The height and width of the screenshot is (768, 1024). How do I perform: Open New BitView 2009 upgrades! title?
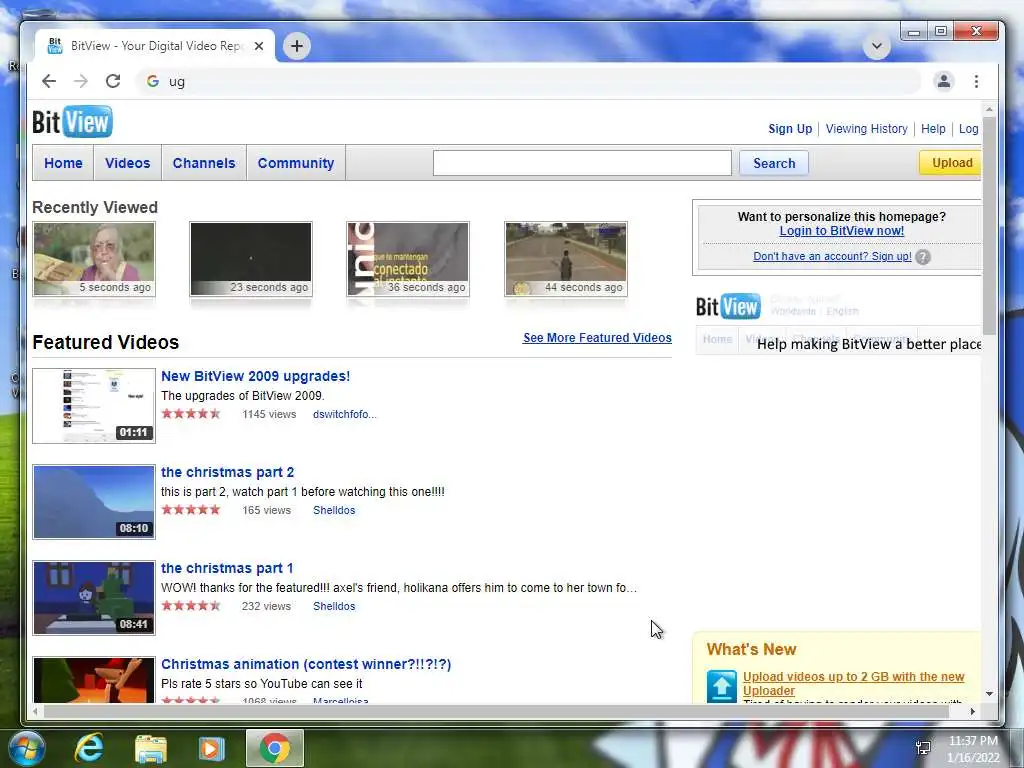click(255, 376)
